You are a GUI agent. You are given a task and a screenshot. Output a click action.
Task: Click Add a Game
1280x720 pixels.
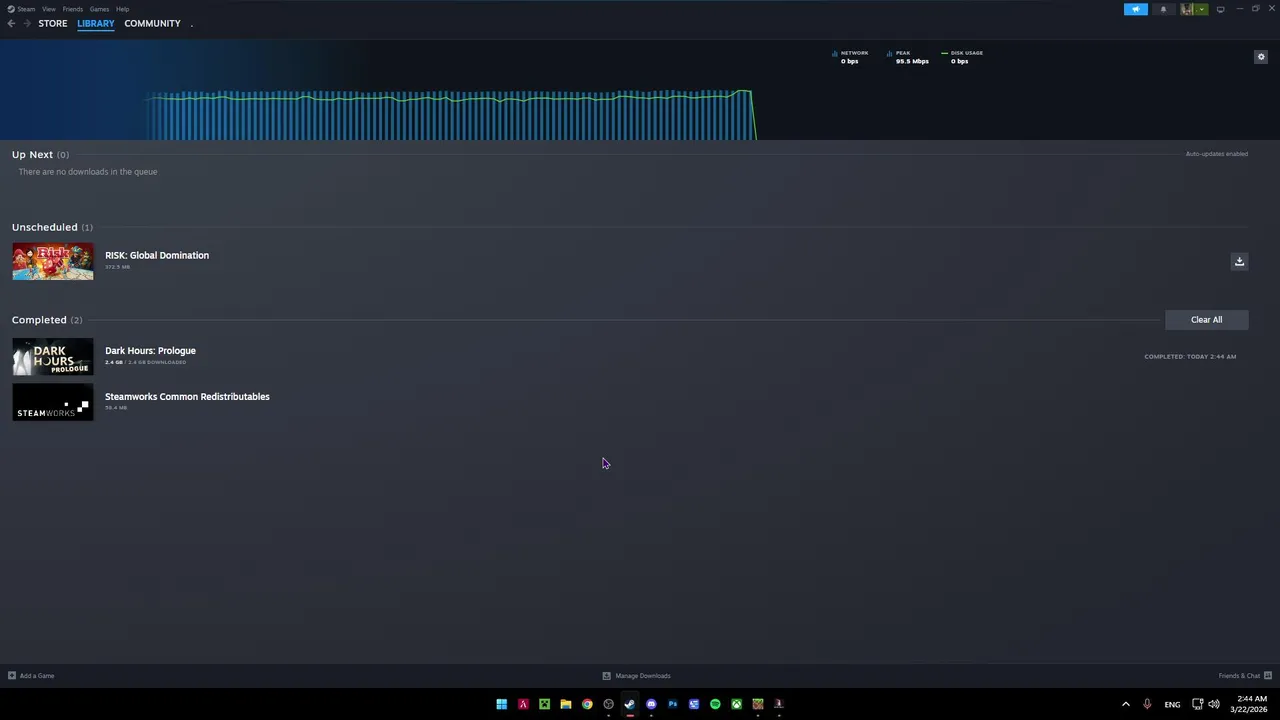click(31, 676)
